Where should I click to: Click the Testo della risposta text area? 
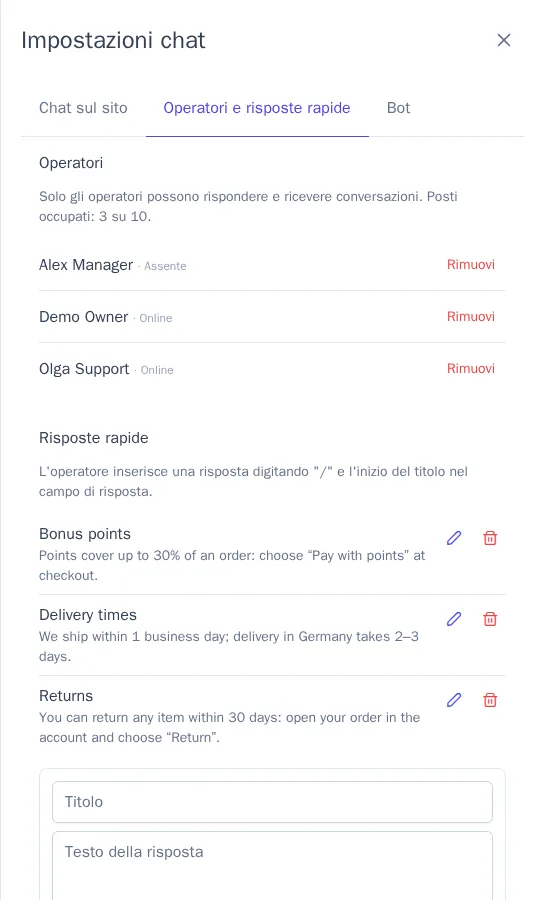tap(273, 866)
